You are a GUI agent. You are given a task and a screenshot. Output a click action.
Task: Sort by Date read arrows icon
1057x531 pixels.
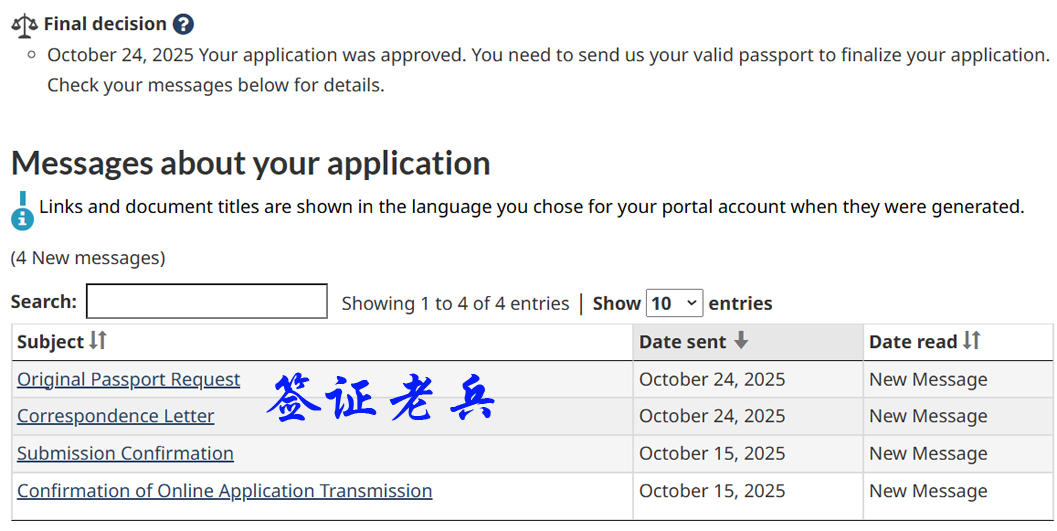point(972,341)
